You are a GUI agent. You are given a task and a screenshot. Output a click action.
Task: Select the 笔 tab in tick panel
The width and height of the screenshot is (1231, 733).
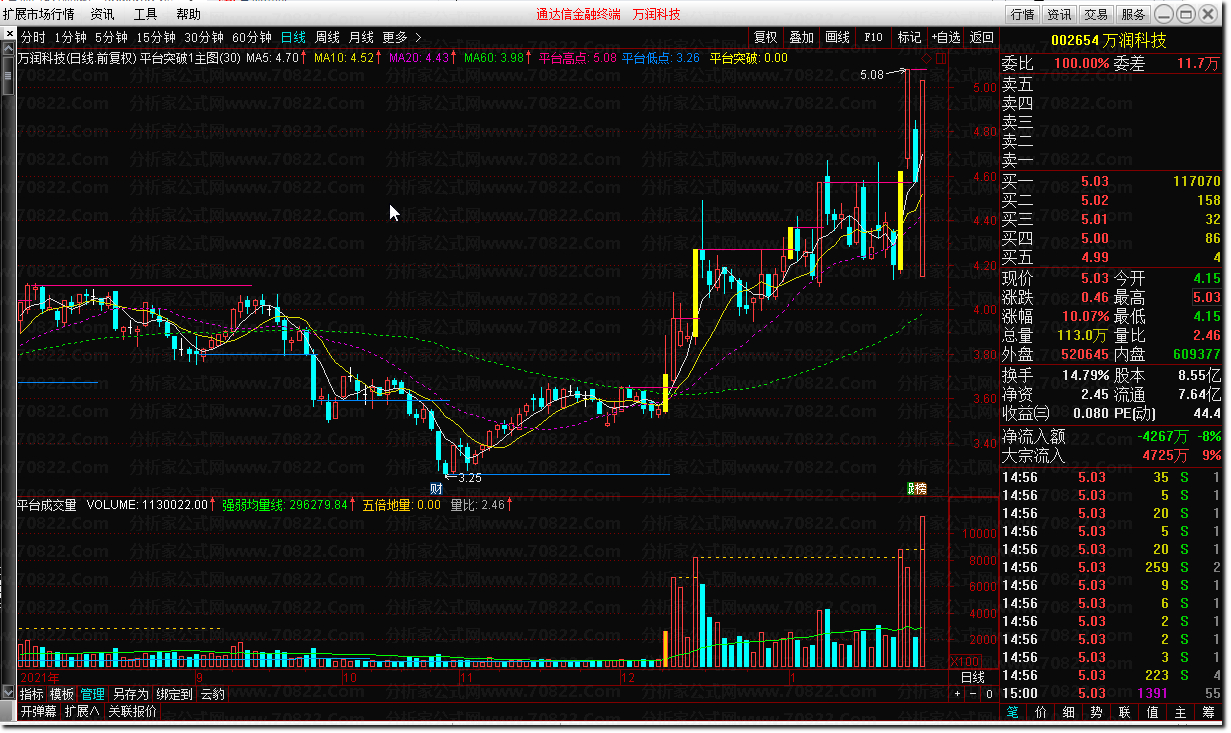point(1013,712)
